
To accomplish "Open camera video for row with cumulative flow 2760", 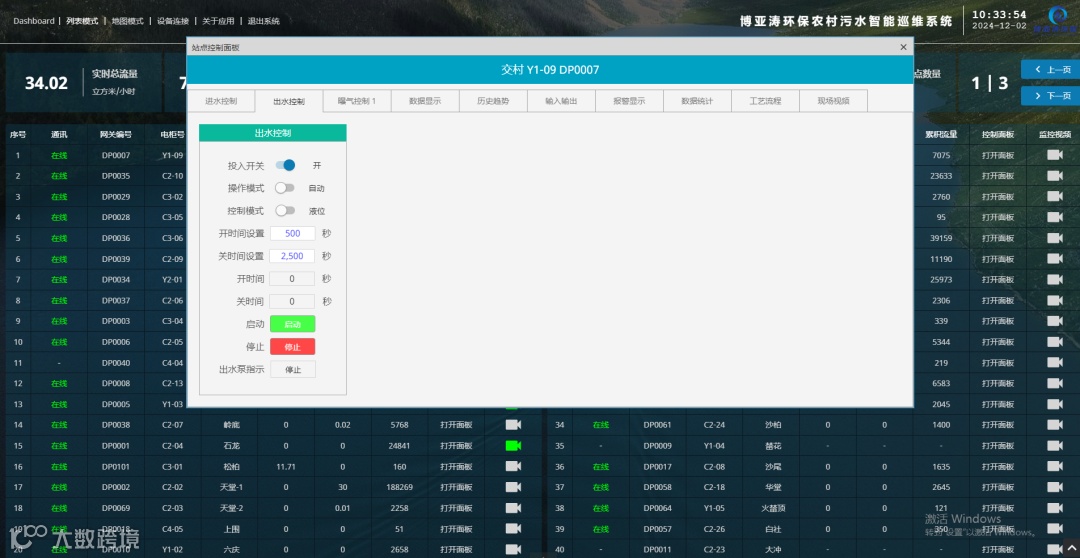I will click(1055, 196).
